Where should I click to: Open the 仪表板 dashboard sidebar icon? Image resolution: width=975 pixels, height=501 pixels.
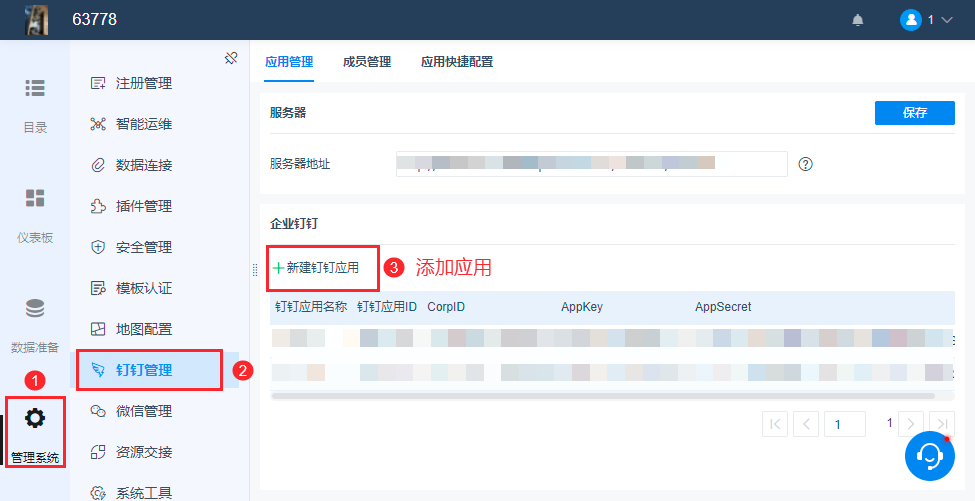click(35, 198)
